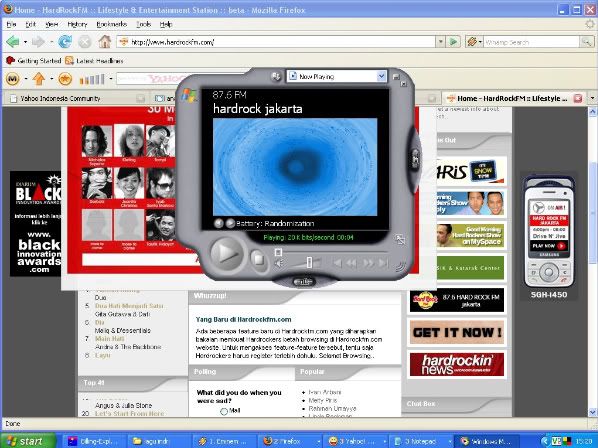Open the Now Playing dropdown
The image size is (598, 448).
[381, 76]
